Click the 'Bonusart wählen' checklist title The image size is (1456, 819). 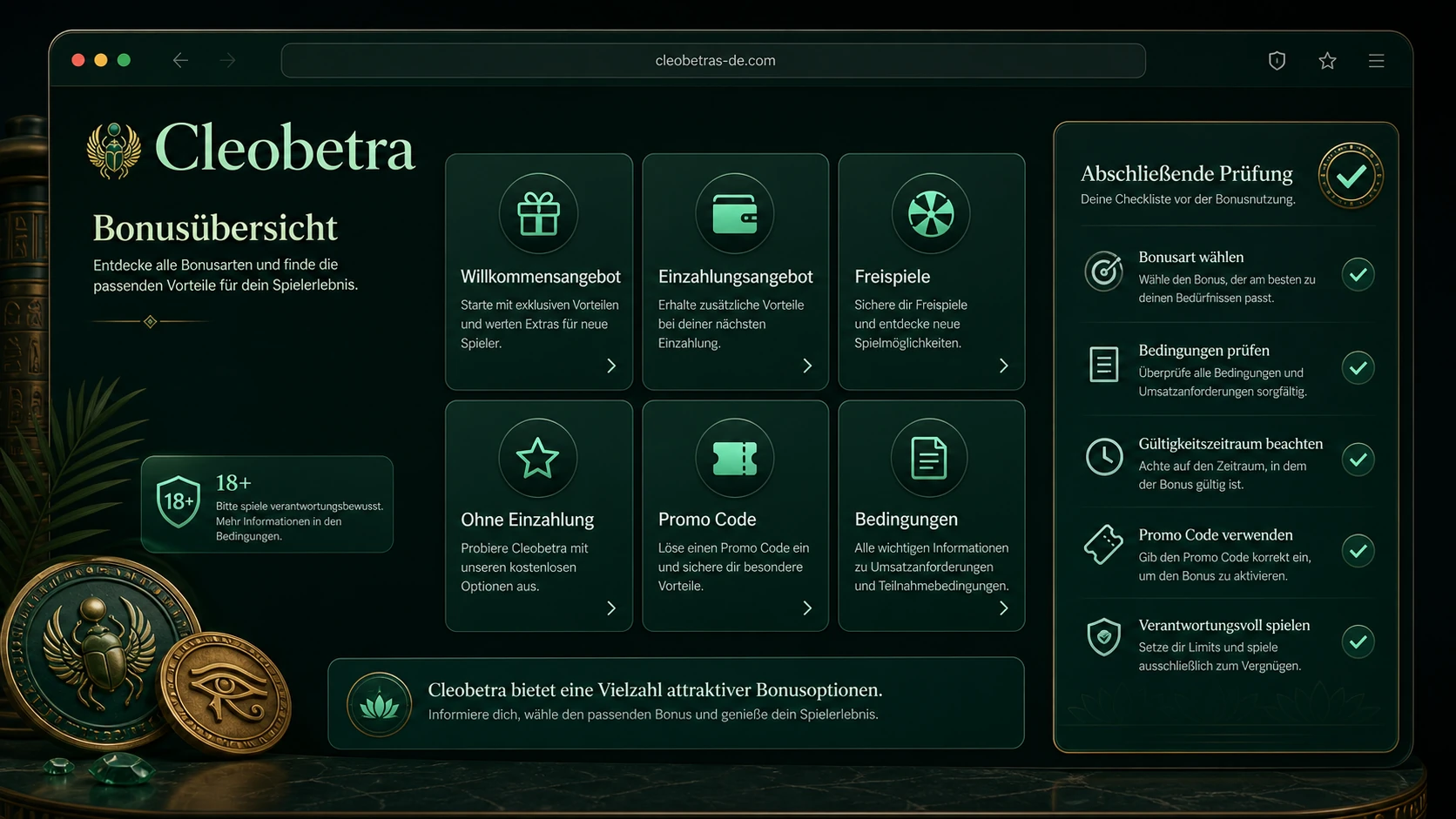tap(1190, 257)
